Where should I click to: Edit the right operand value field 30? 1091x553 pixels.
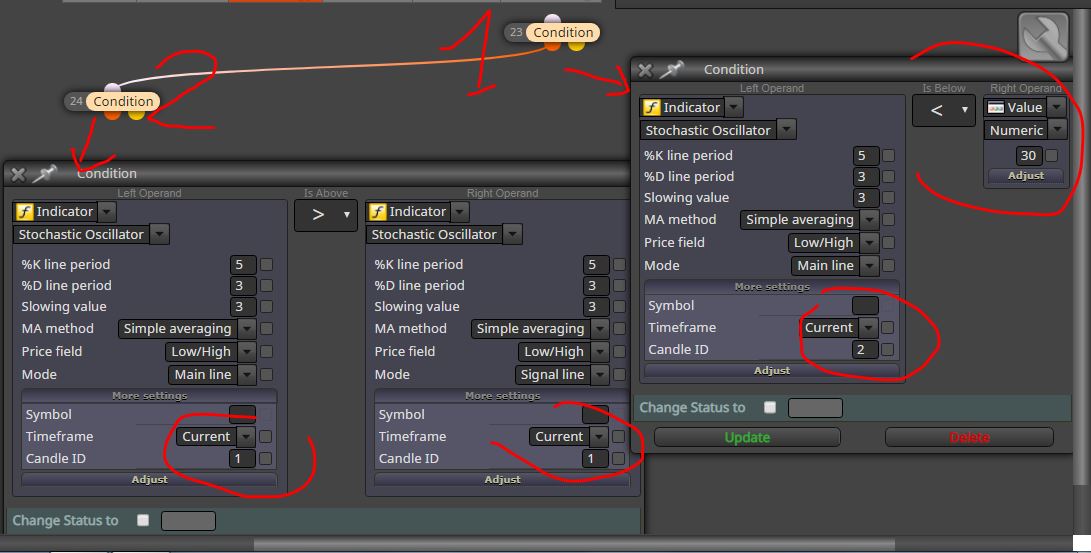pos(1028,156)
